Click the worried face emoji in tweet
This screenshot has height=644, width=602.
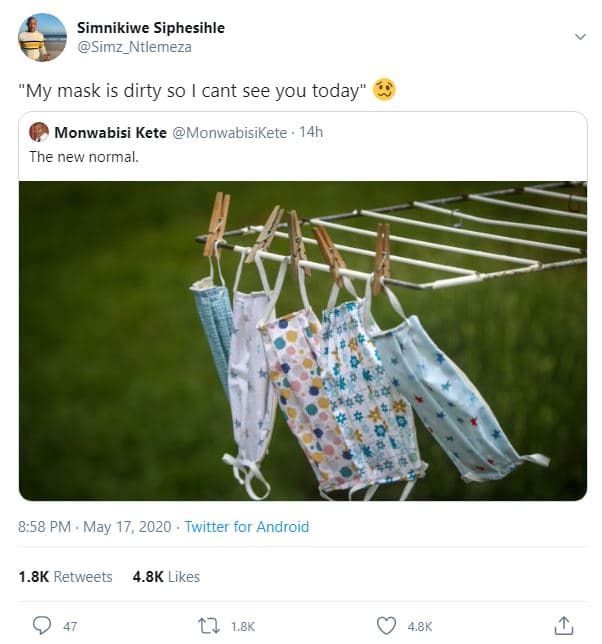(x=384, y=90)
